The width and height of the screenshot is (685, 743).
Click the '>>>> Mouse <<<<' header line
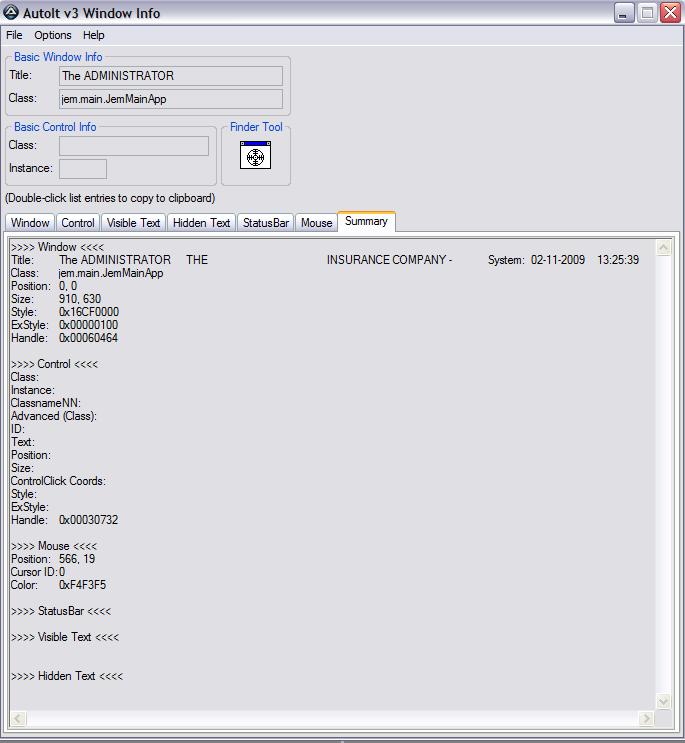[x=54, y=546]
